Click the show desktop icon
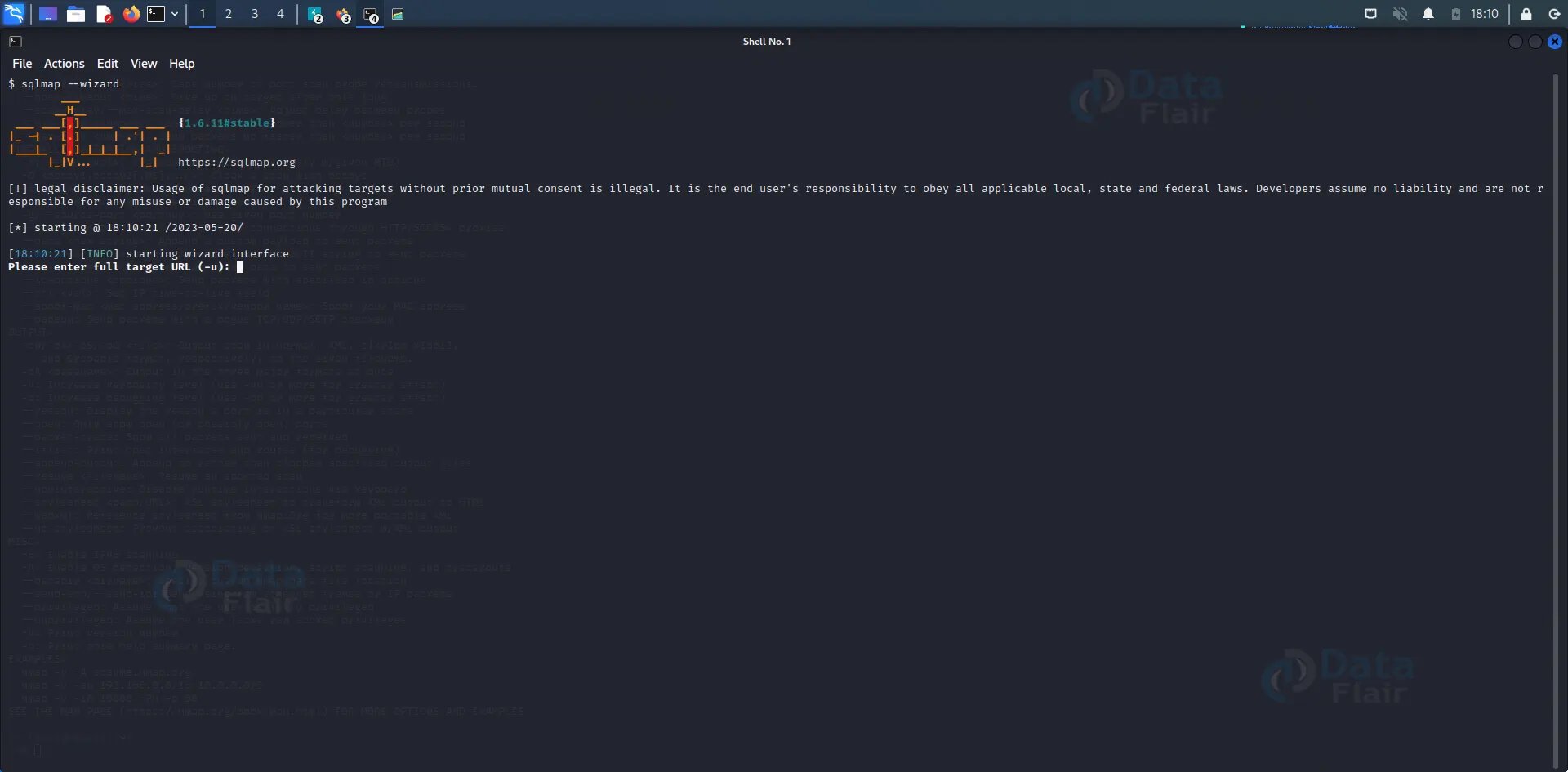Image resolution: width=1568 pixels, height=772 pixels. (48, 14)
